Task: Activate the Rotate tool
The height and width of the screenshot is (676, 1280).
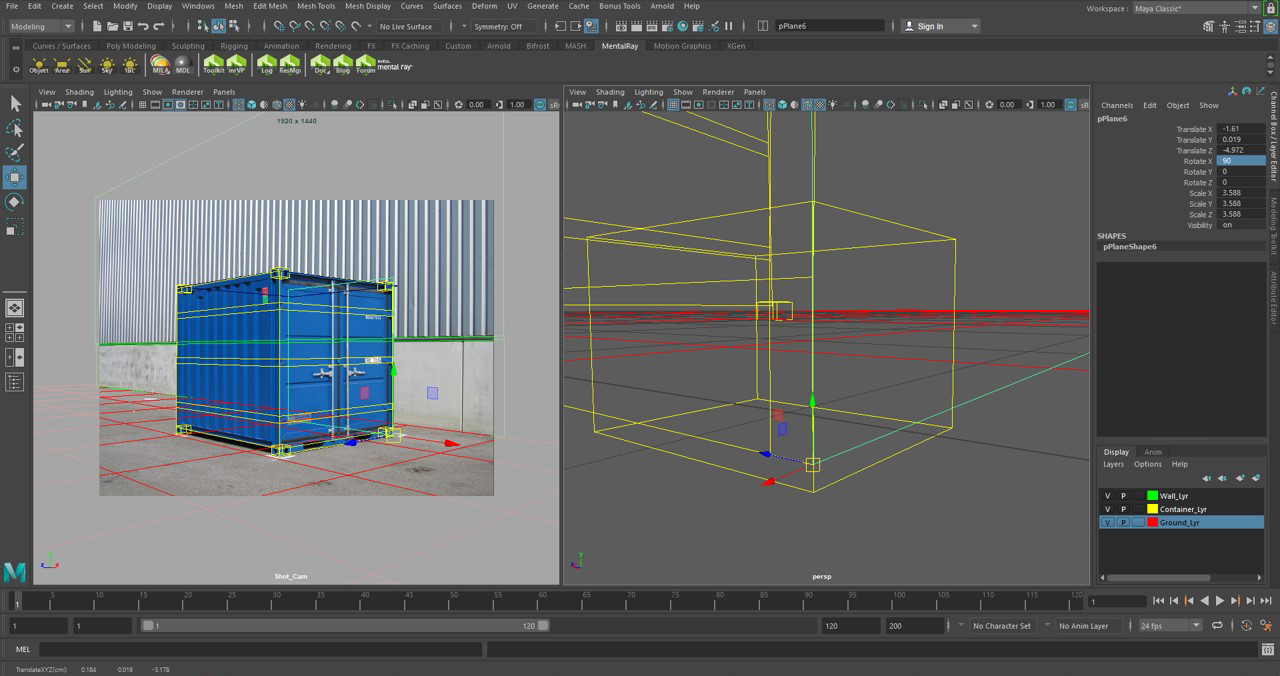Action: pyautogui.click(x=15, y=203)
